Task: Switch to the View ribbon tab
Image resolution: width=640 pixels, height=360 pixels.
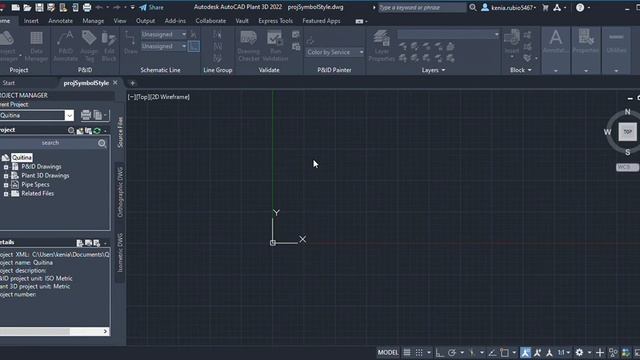Action: [120, 21]
